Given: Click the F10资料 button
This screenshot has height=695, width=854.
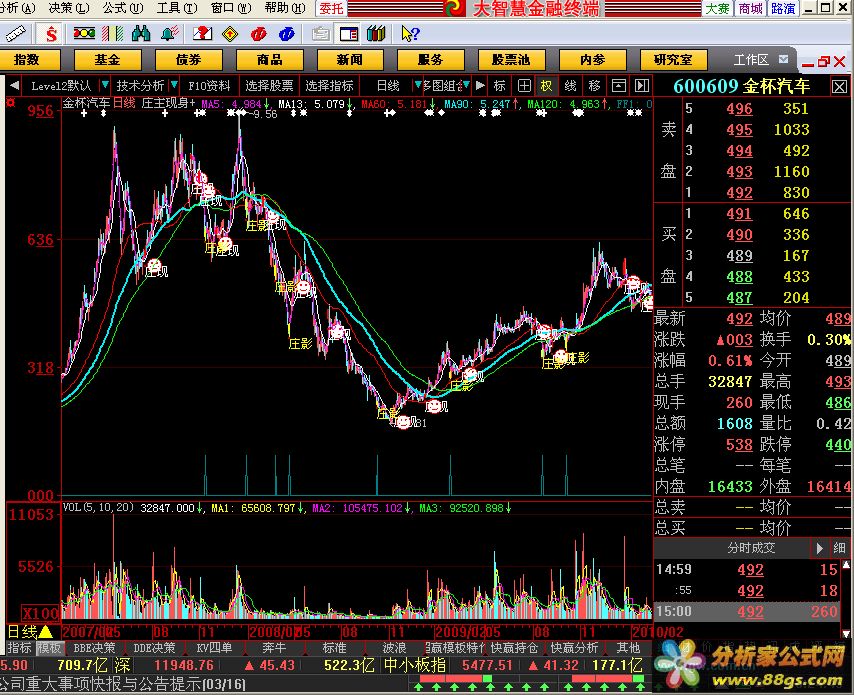Looking at the screenshot, I should (x=209, y=86).
